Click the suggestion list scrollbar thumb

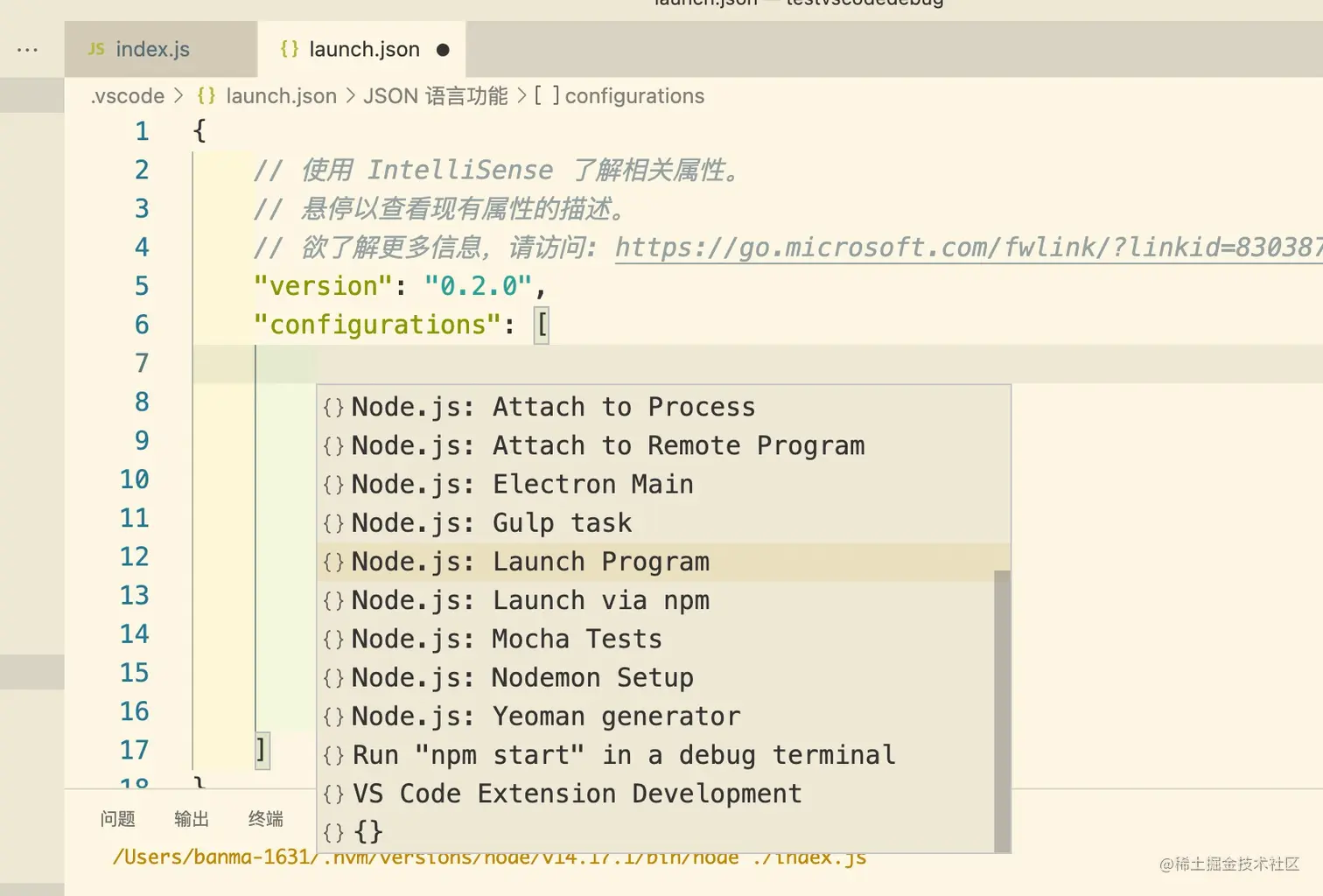(x=1002, y=710)
